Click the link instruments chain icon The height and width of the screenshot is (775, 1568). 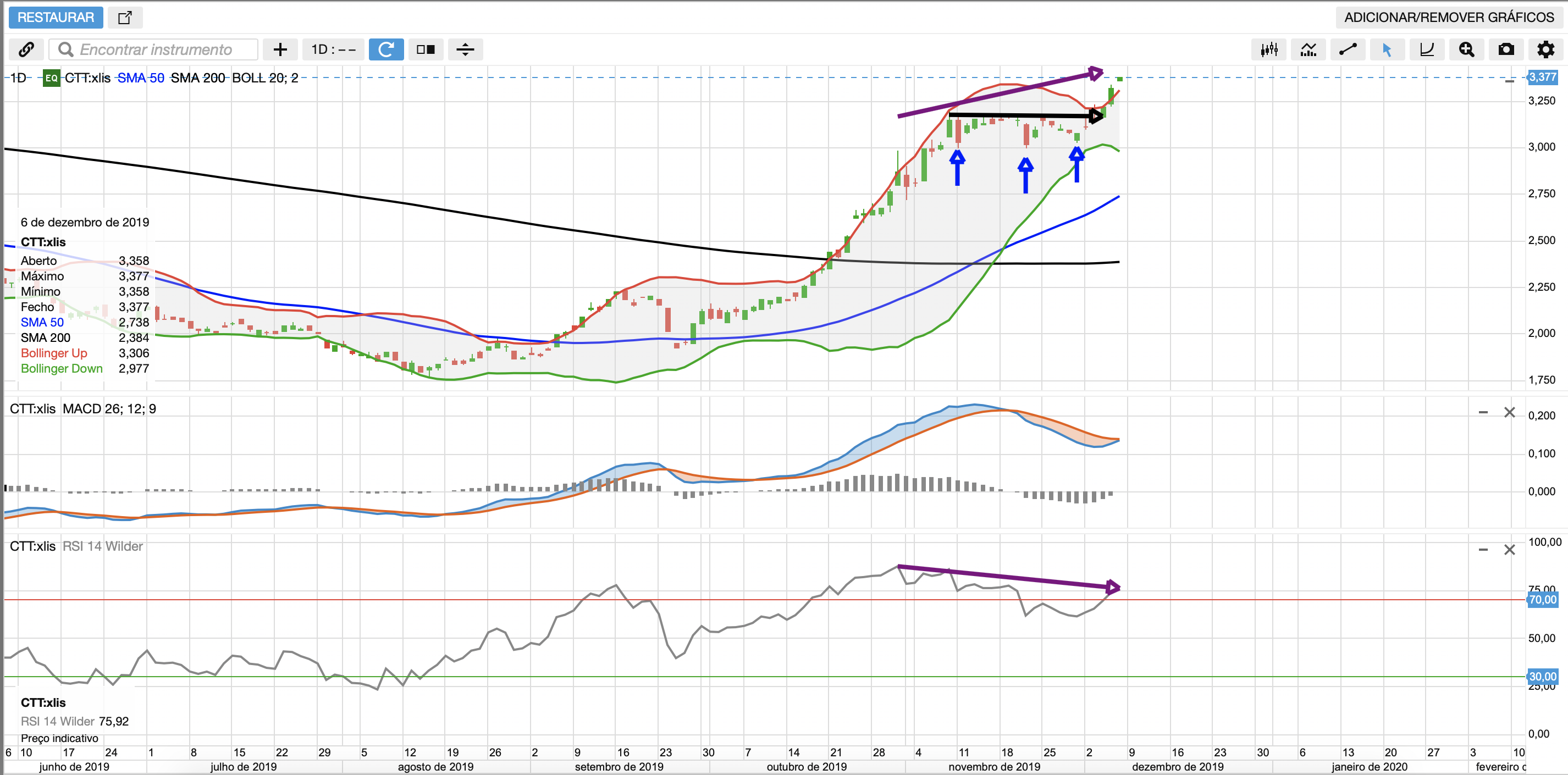coord(26,49)
